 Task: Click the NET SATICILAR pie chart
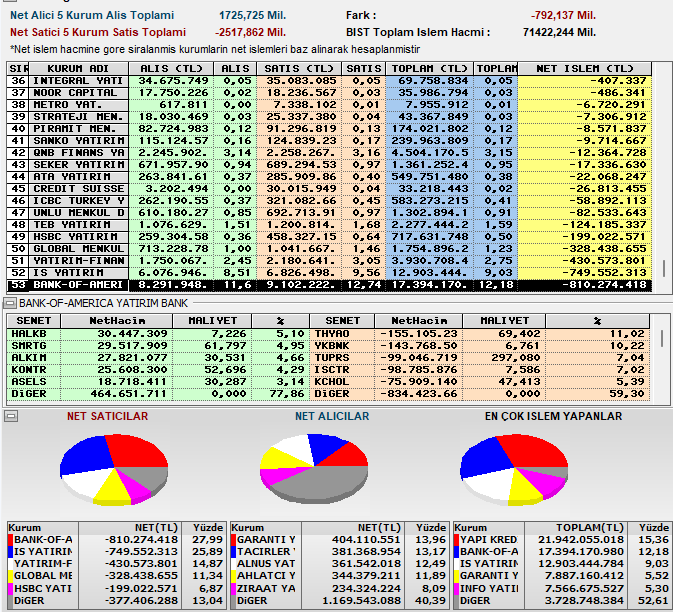[114, 469]
